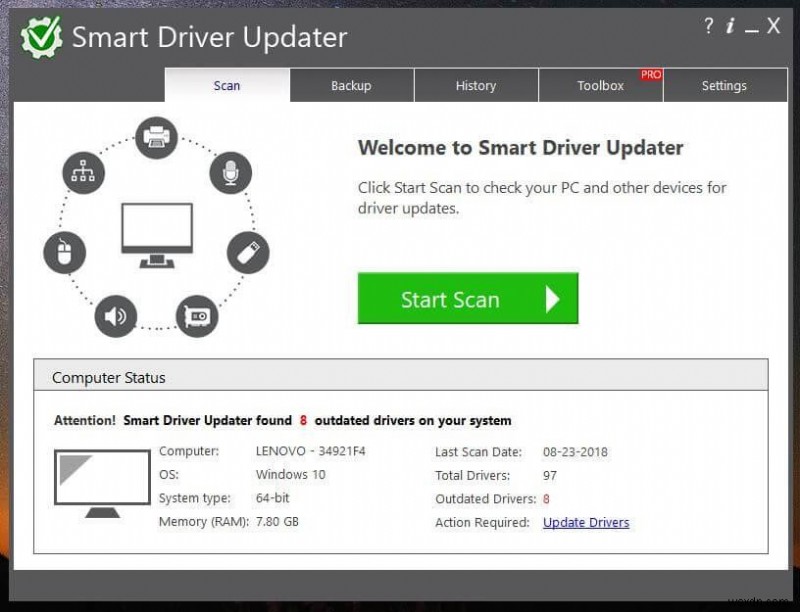800x612 pixels.
Task: Click the speaker audio device icon
Action: 116,316
